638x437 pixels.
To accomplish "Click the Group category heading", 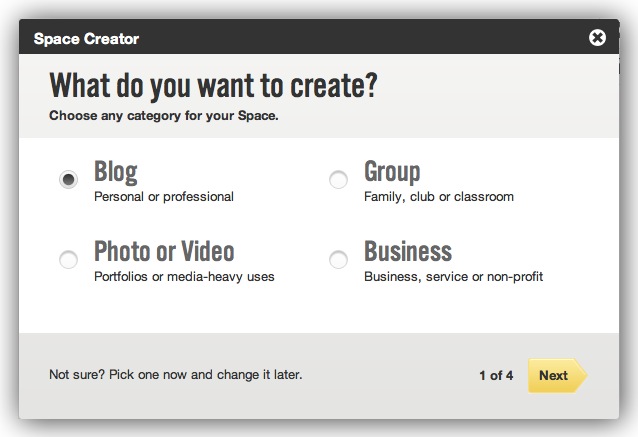I will click(392, 171).
